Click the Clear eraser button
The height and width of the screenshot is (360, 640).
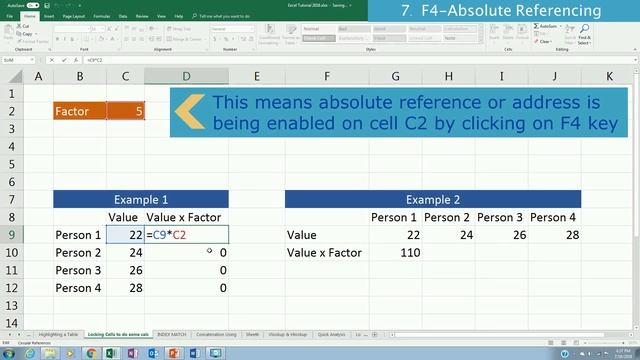tap(543, 42)
